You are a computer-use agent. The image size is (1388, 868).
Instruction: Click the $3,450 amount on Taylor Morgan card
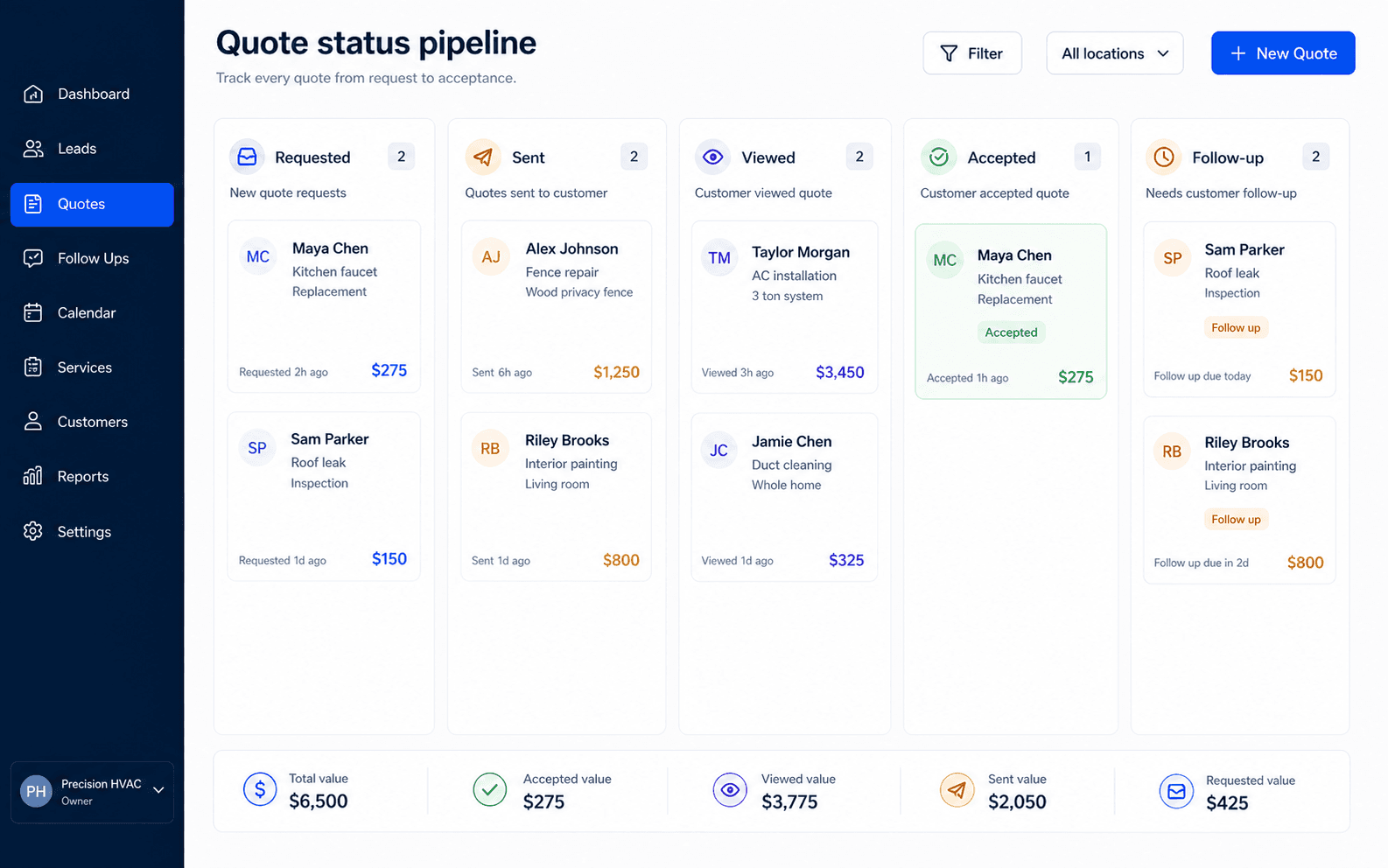pyautogui.click(x=839, y=372)
